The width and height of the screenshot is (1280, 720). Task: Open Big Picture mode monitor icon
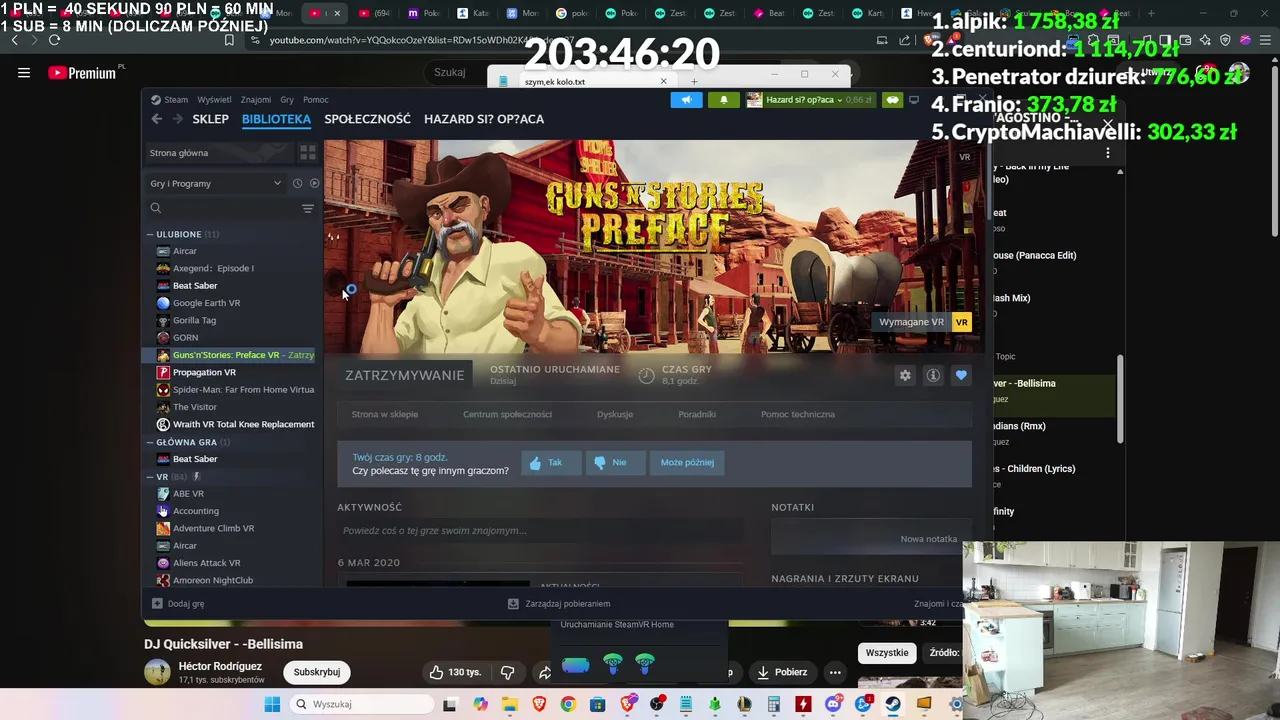click(x=913, y=100)
